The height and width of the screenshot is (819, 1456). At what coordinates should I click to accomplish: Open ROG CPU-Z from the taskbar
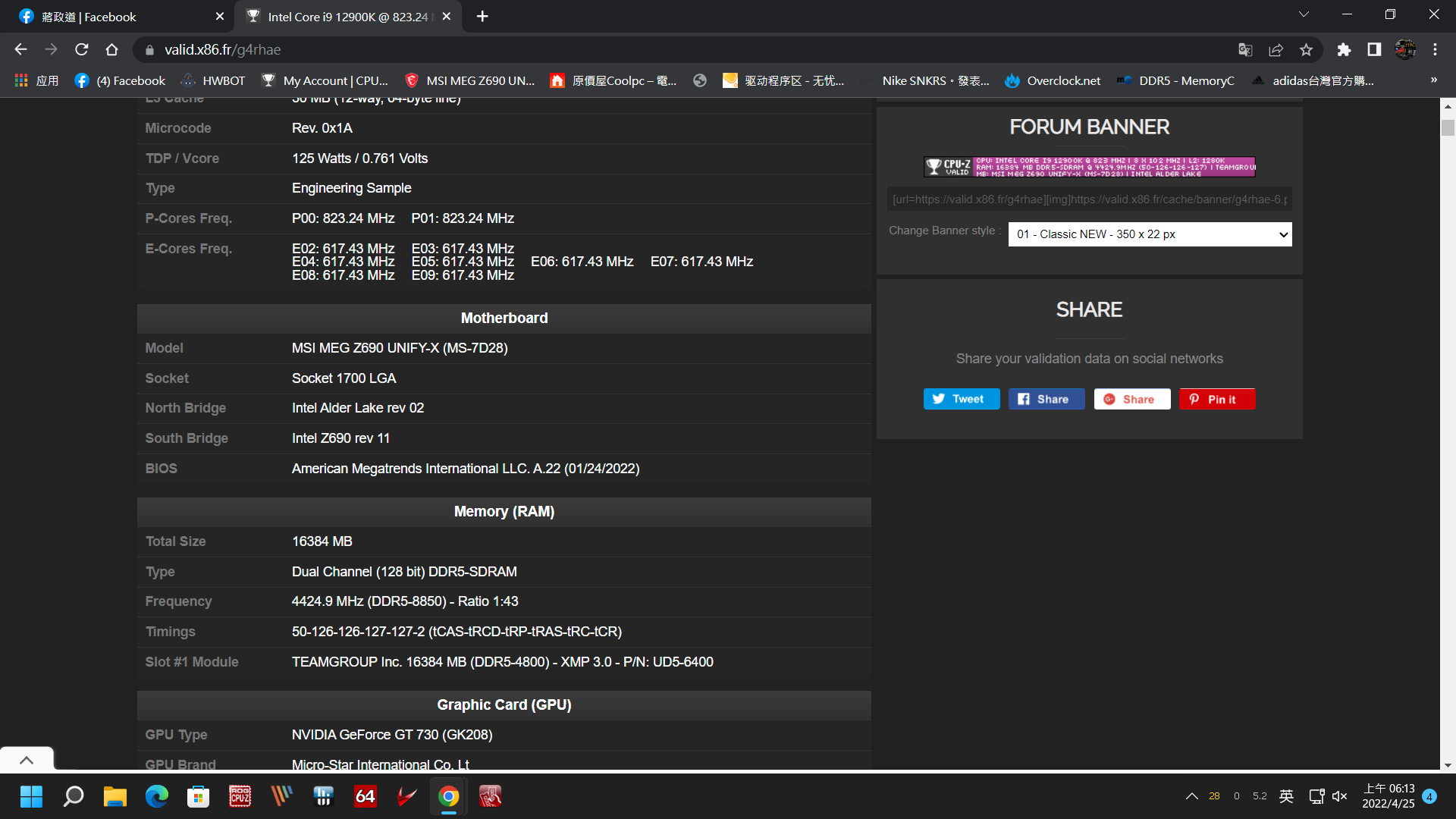[240, 796]
